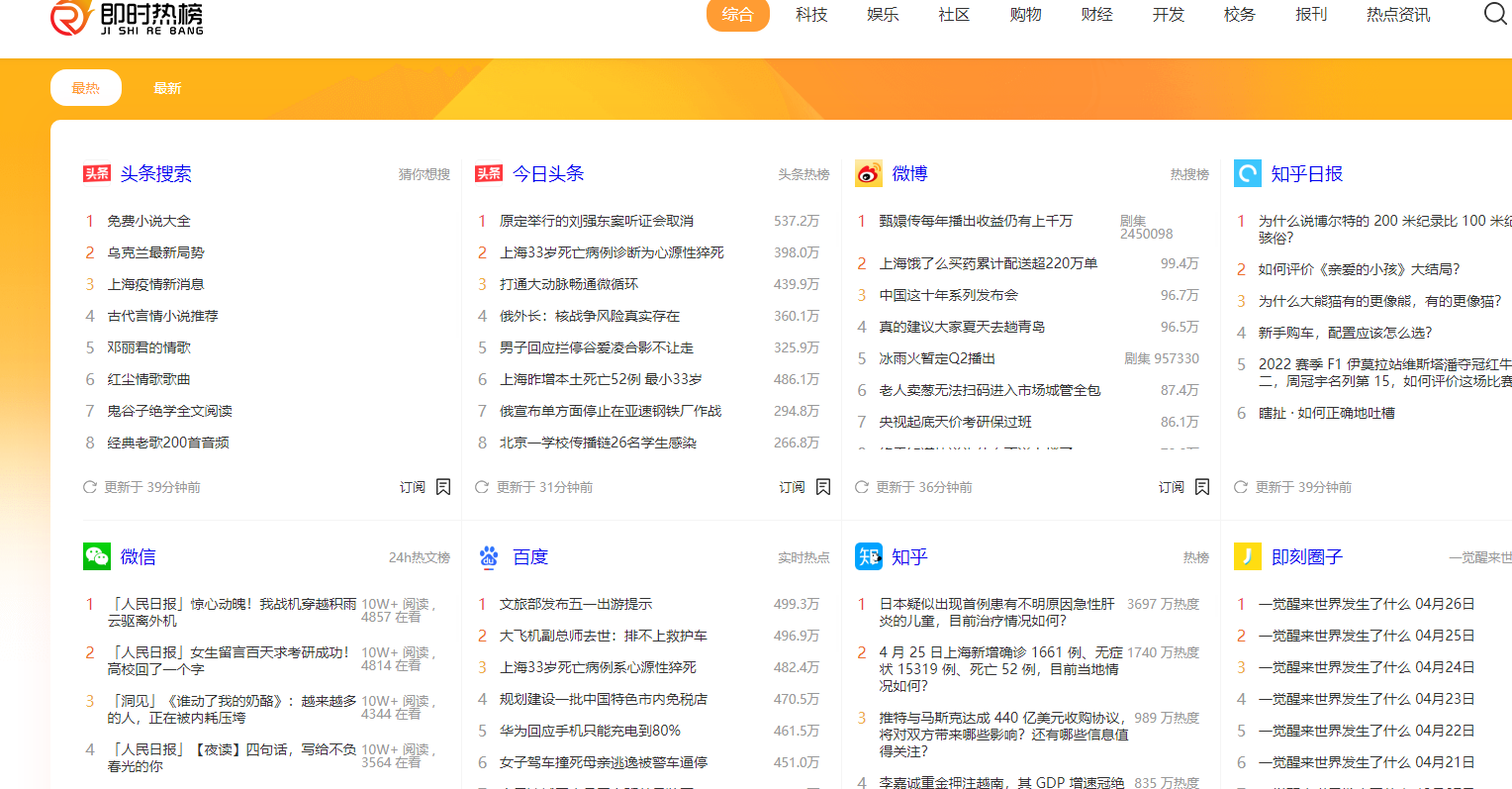Viewport: 1512px width, 789px height.
Task: Open 央视起底天价考研保过班 topic
Action: 955,422
